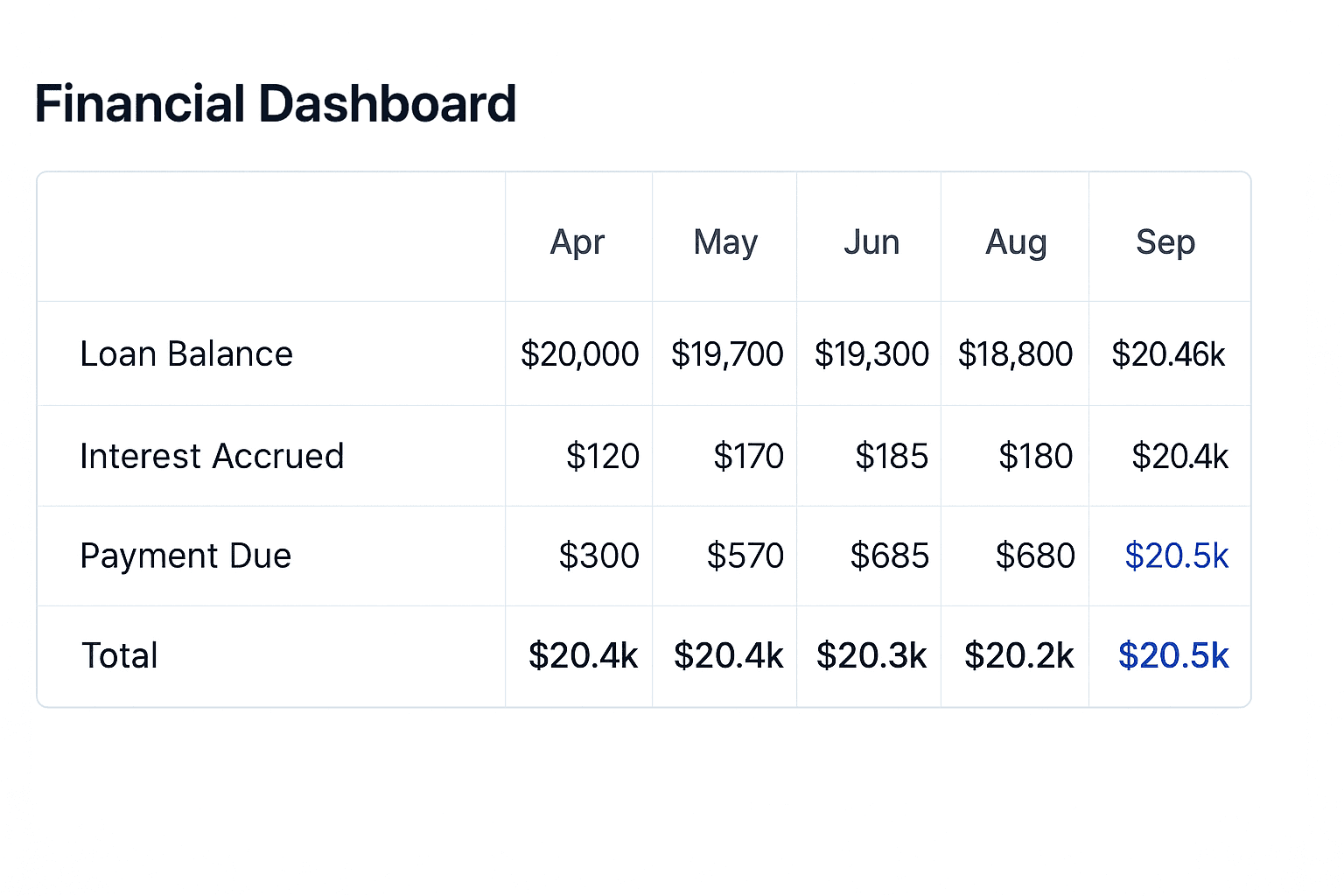Click the Apr Loan Balance cell $20,000
The width and height of the screenshot is (1344, 896).
[x=579, y=354]
